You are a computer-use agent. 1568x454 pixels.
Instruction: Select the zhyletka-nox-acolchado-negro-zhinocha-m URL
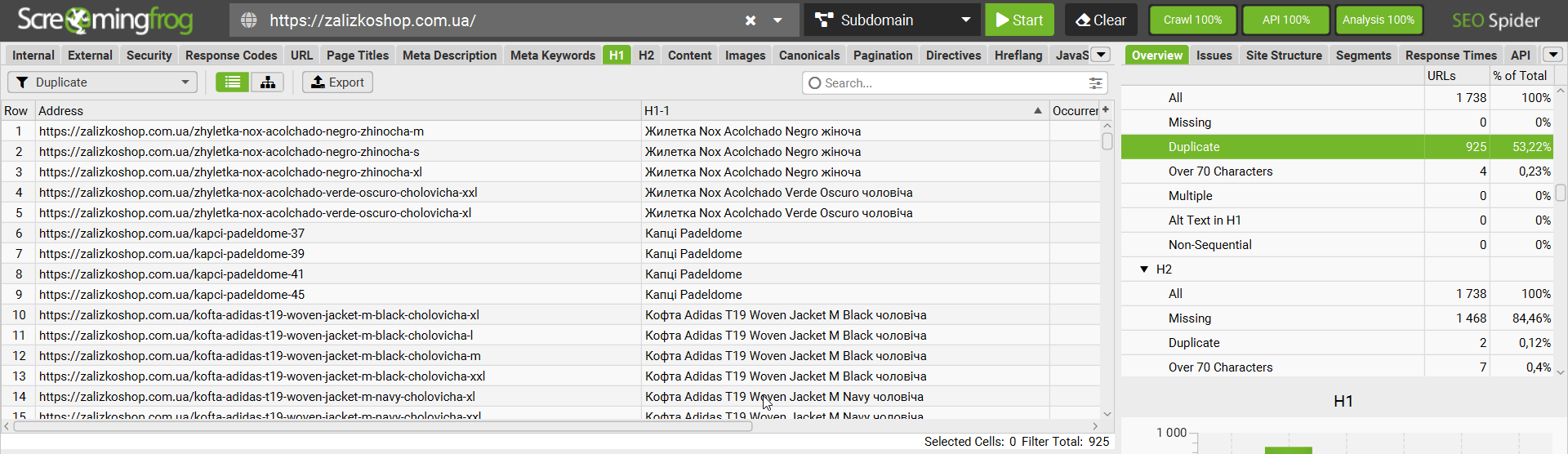point(231,131)
